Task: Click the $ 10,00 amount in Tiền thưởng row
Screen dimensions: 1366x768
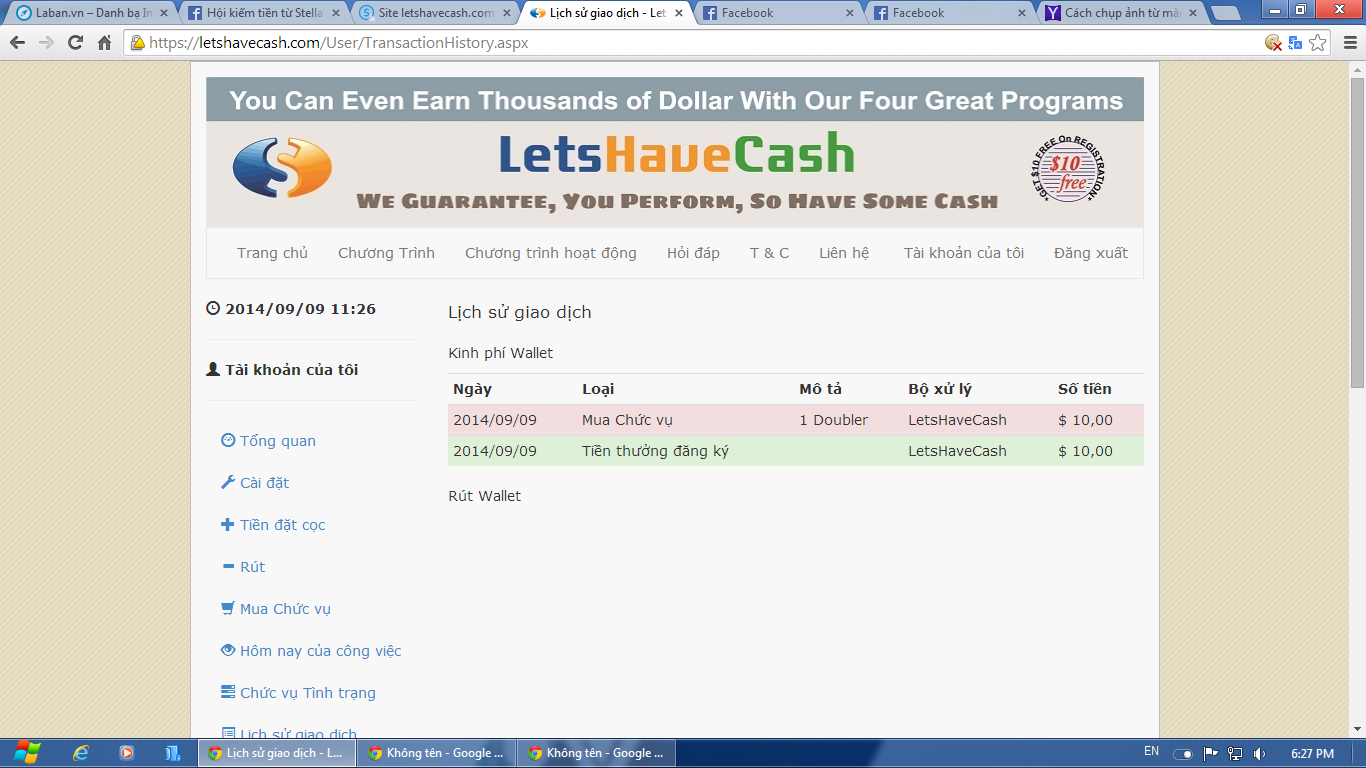Action: coord(1085,451)
